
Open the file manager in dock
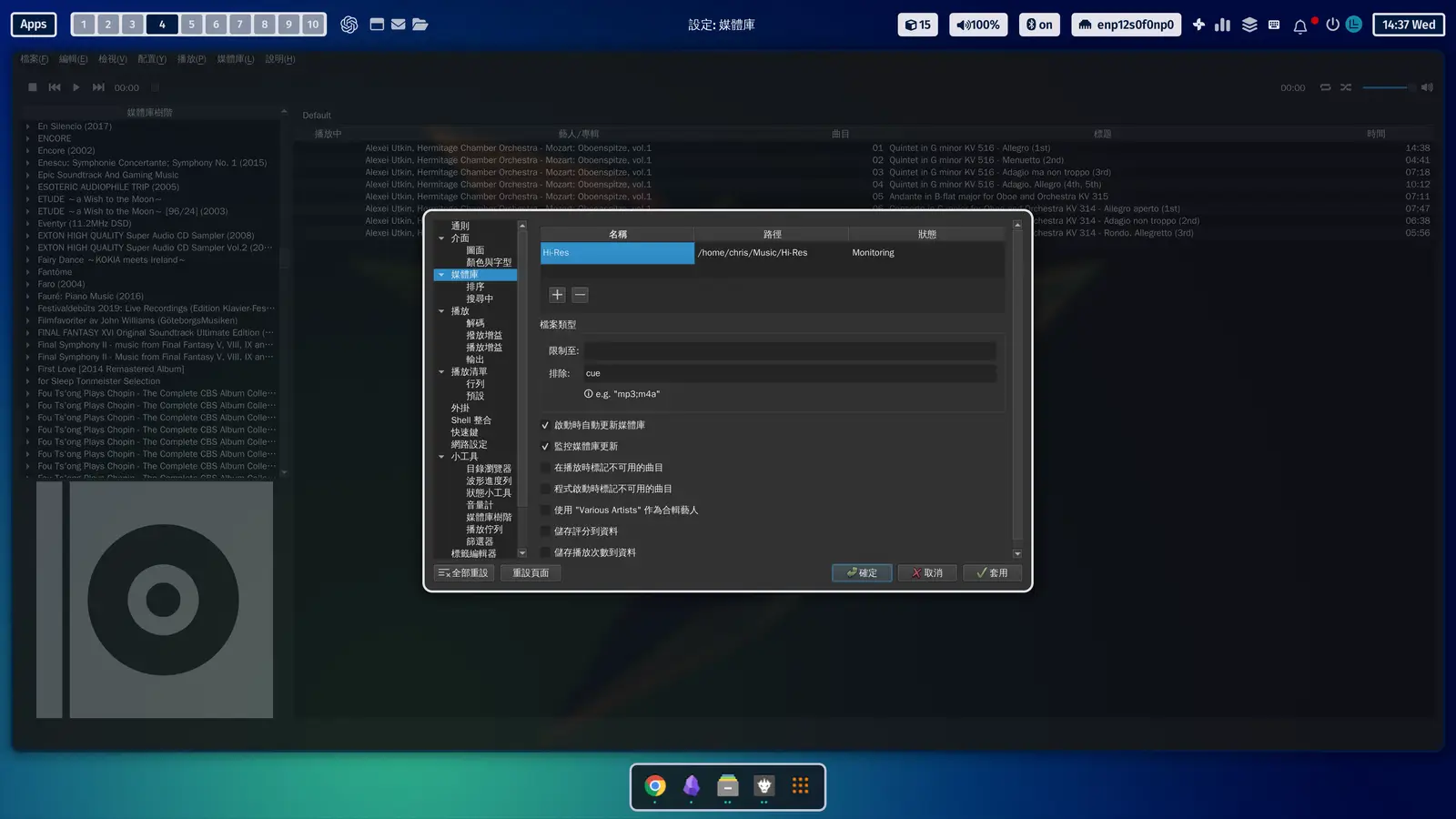728,785
